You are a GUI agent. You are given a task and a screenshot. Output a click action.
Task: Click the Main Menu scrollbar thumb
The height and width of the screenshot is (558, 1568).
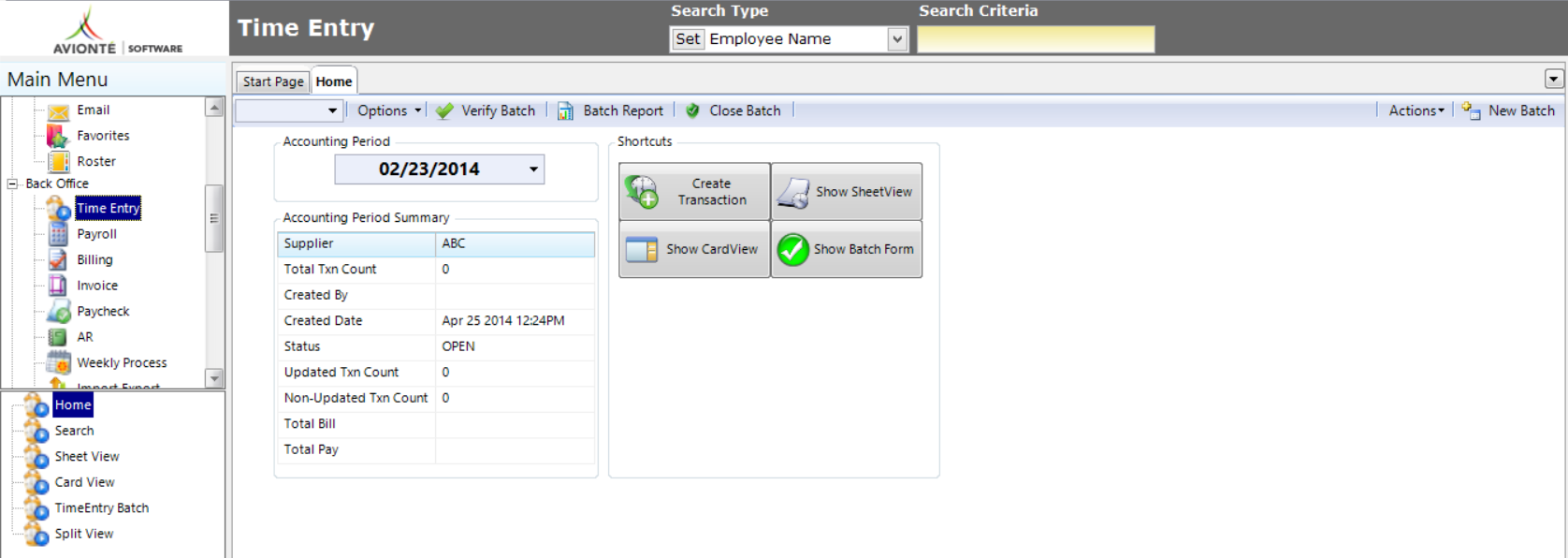[214, 218]
